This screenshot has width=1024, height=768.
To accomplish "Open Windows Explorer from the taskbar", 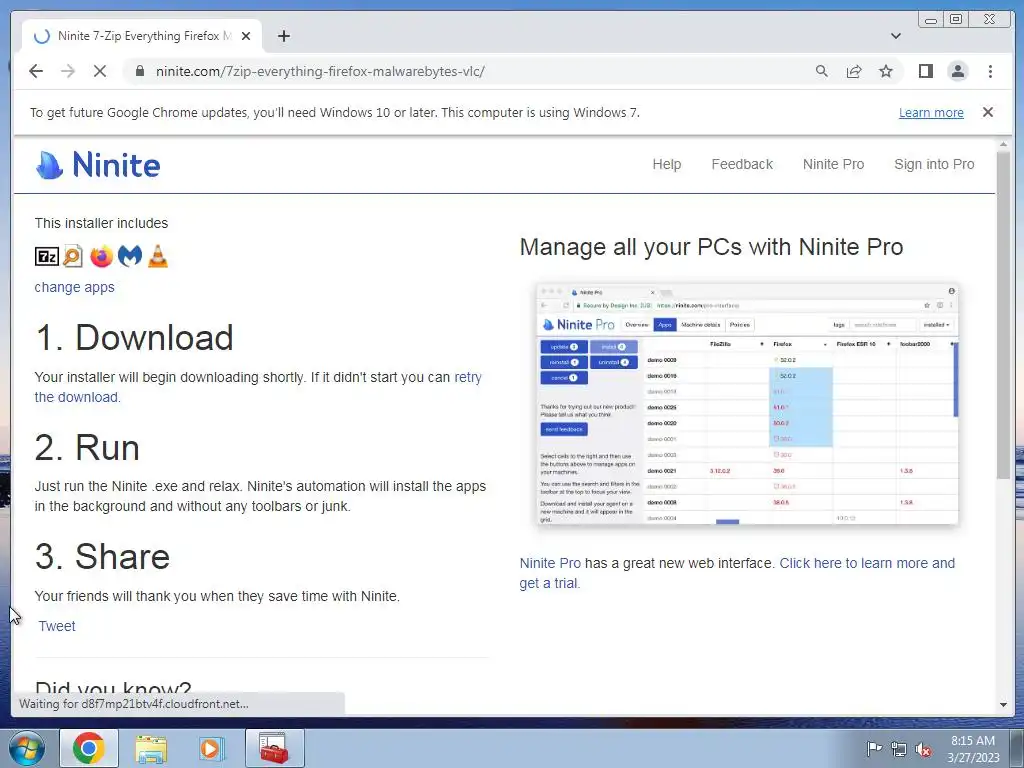I will click(x=151, y=748).
